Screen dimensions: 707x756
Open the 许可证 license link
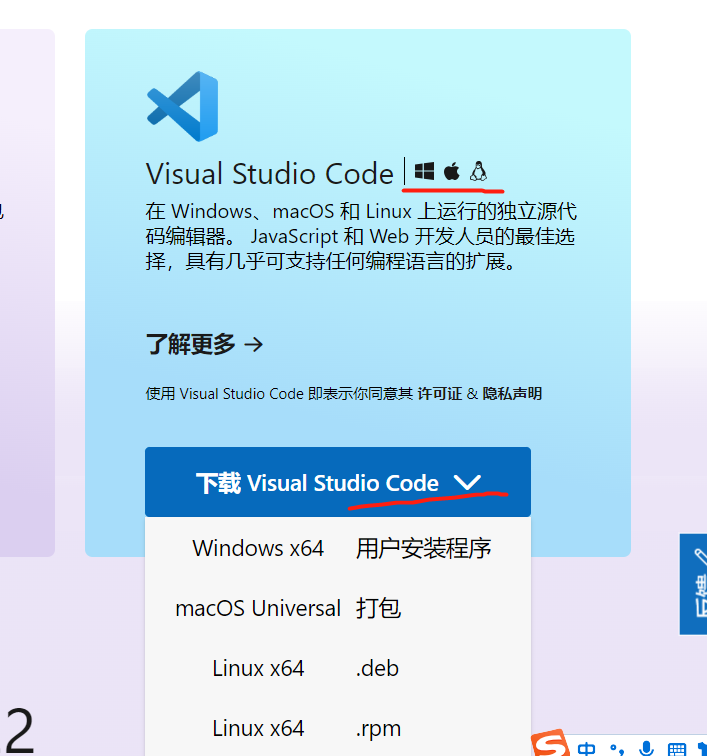(439, 393)
